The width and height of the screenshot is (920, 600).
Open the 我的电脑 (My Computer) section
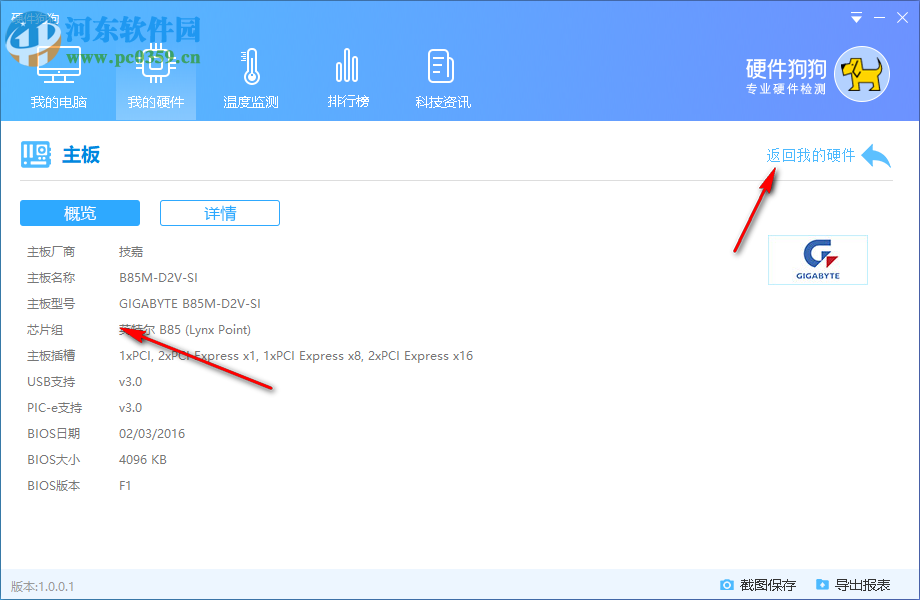tap(57, 75)
